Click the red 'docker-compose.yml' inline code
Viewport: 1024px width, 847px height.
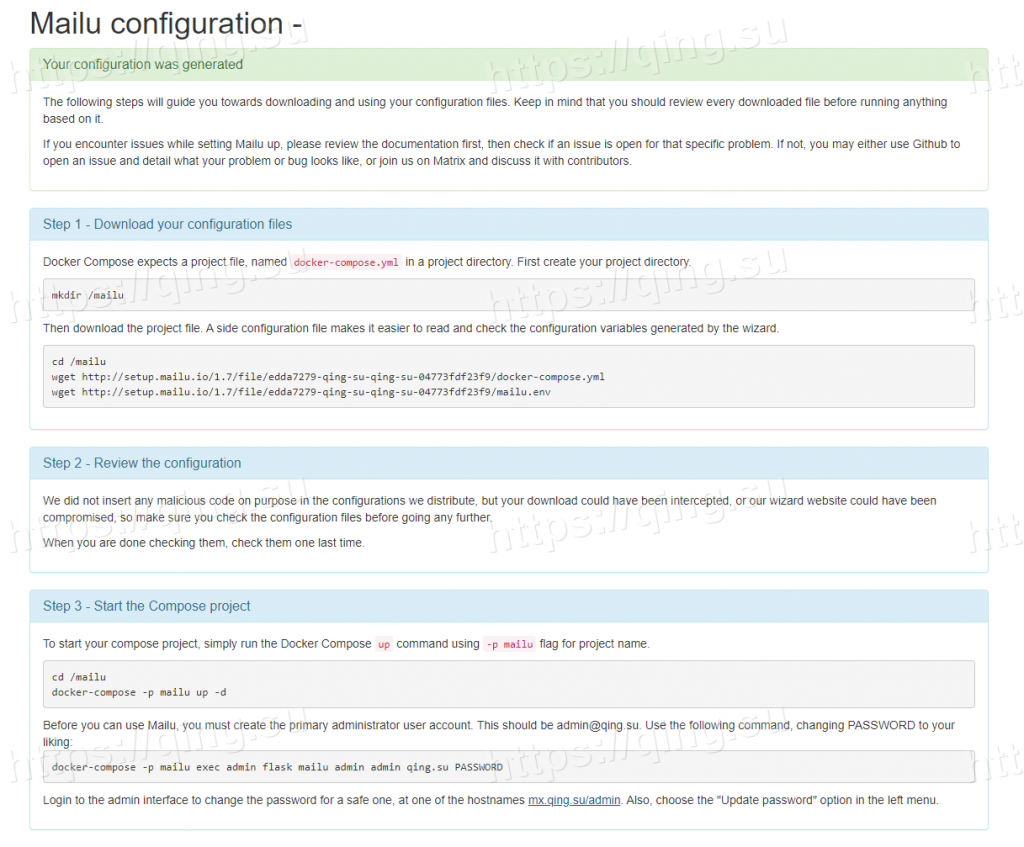click(x=346, y=263)
